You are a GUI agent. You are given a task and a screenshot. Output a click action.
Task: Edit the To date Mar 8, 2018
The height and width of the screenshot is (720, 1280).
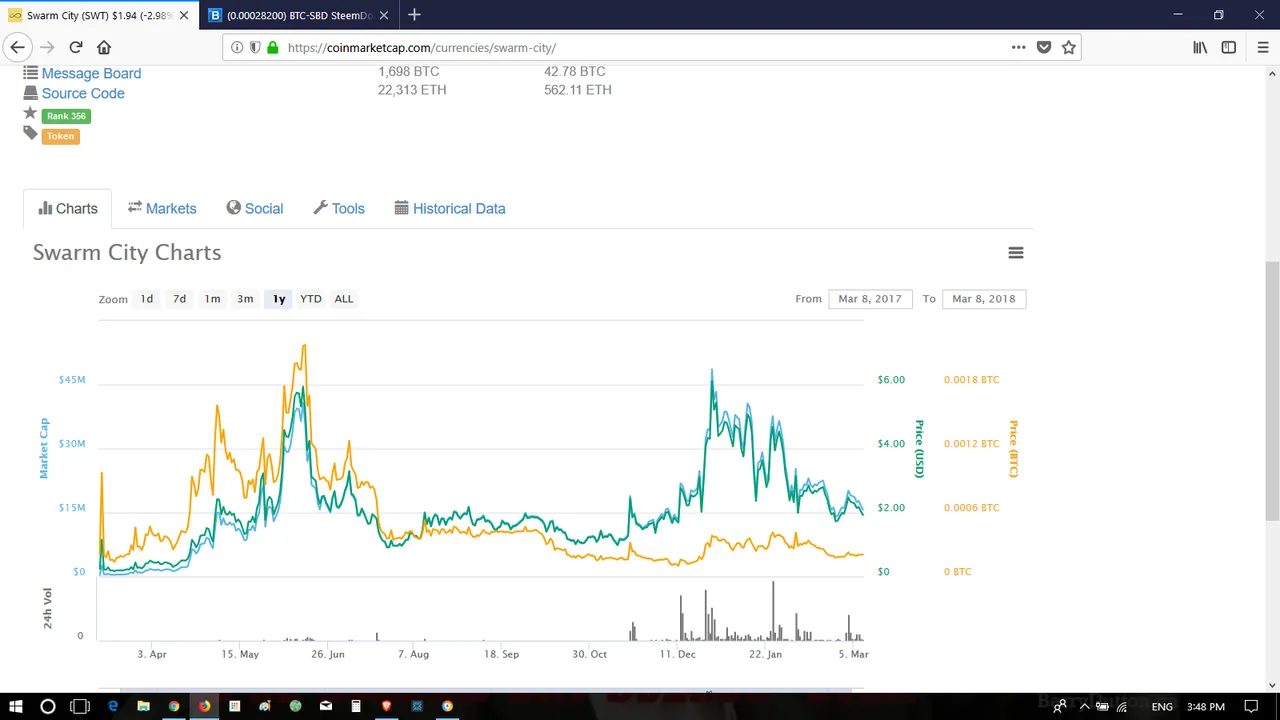pos(984,299)
